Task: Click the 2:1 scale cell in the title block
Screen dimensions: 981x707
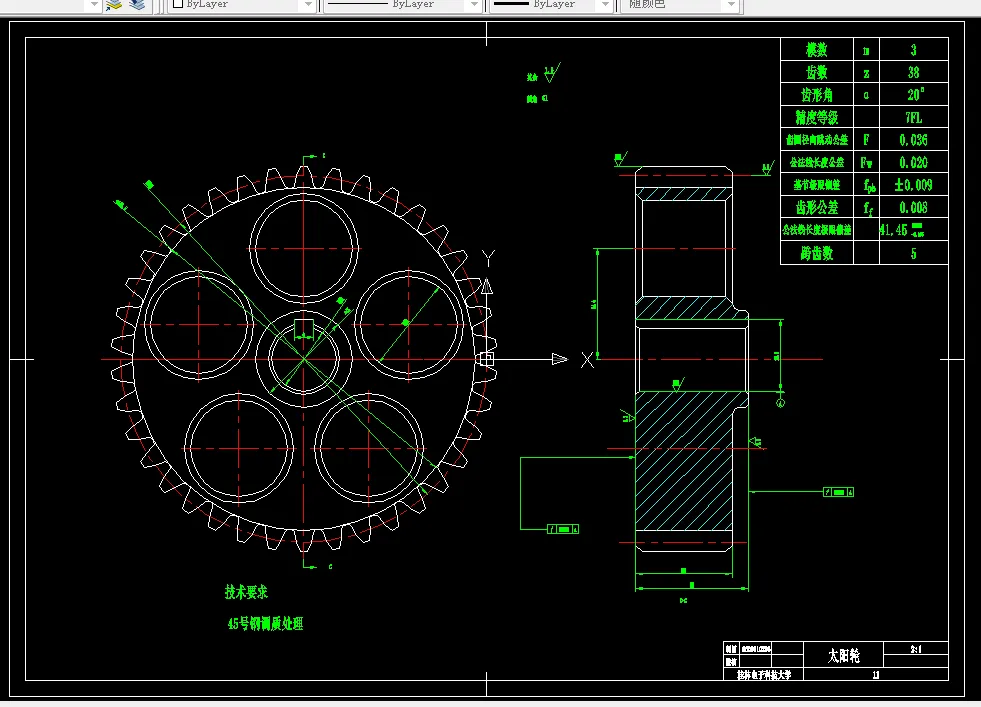Action: point(916,649)
